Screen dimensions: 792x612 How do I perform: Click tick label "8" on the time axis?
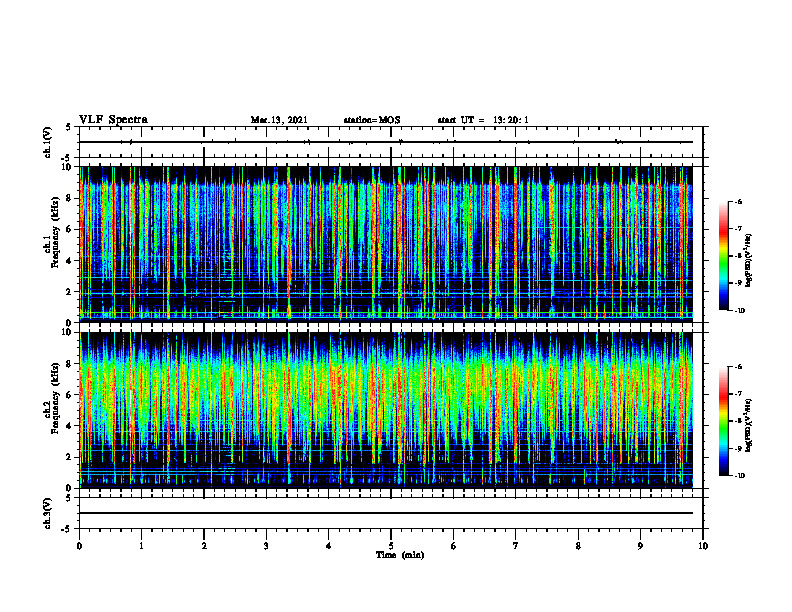point(578,546)
